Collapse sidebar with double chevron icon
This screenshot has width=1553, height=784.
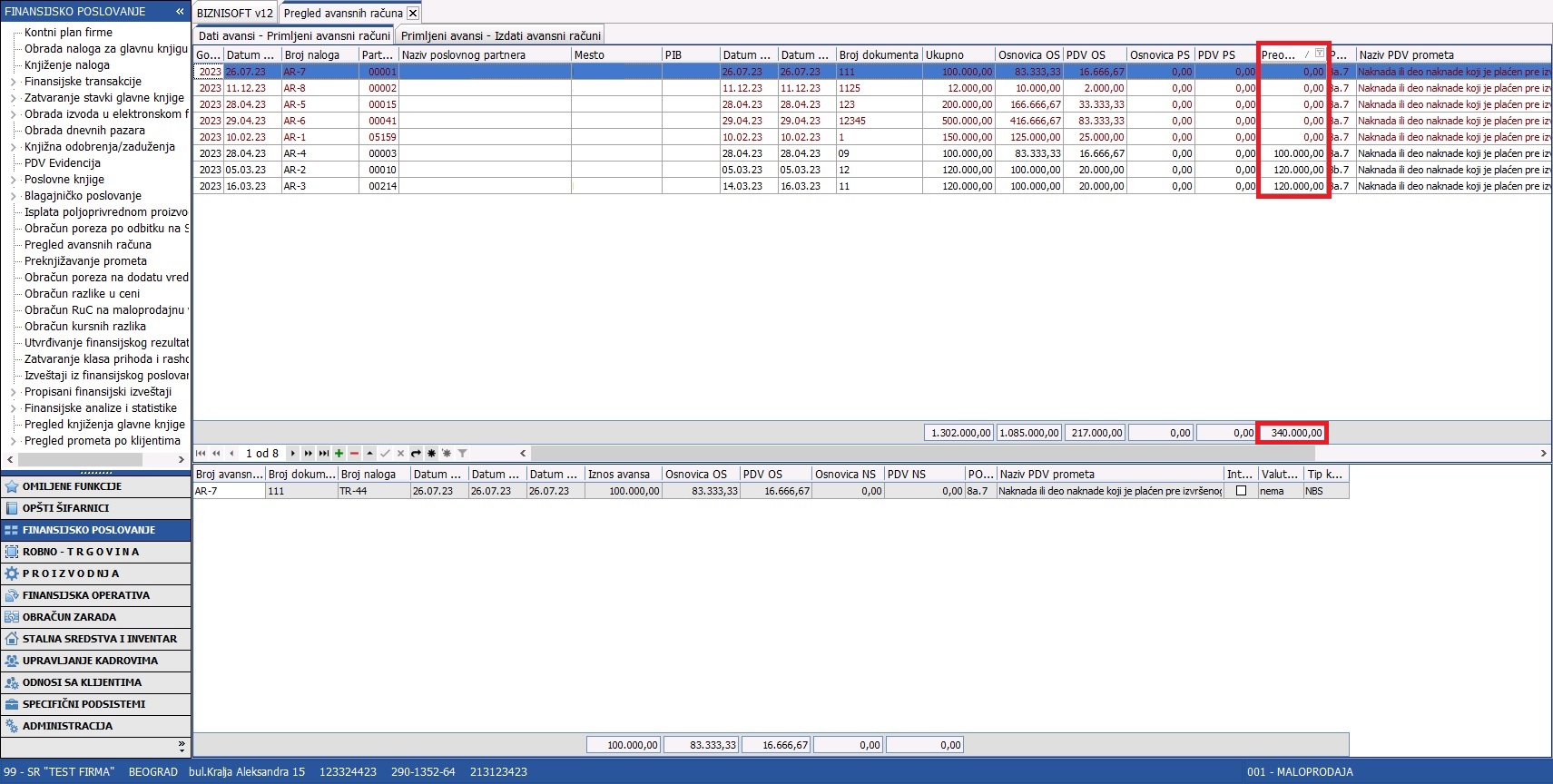pos(180,12)
